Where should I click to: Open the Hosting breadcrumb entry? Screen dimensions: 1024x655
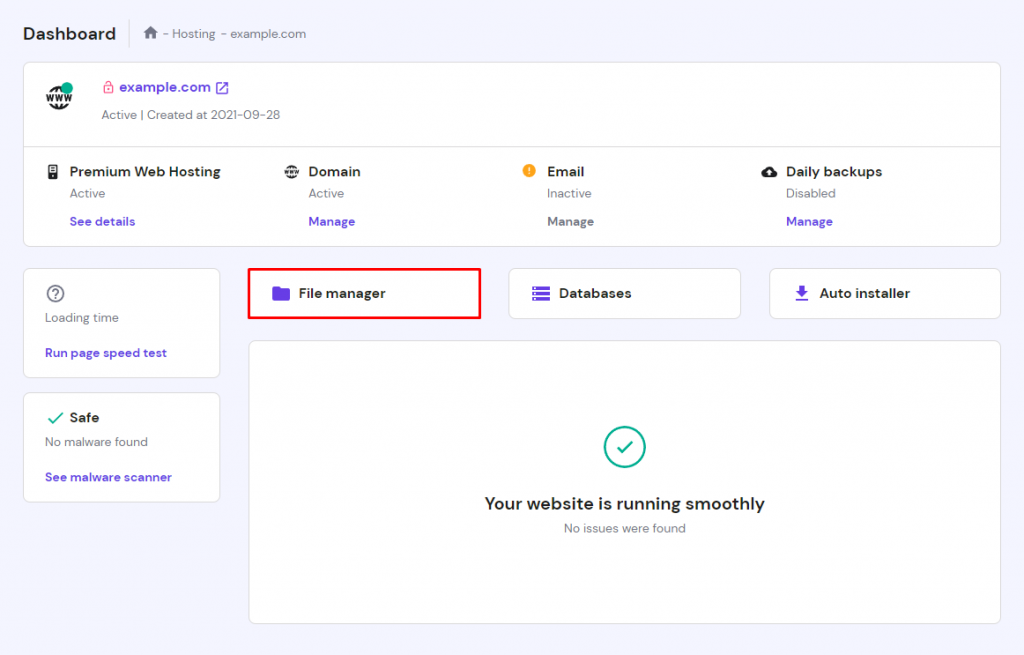[x=192, y=33]
